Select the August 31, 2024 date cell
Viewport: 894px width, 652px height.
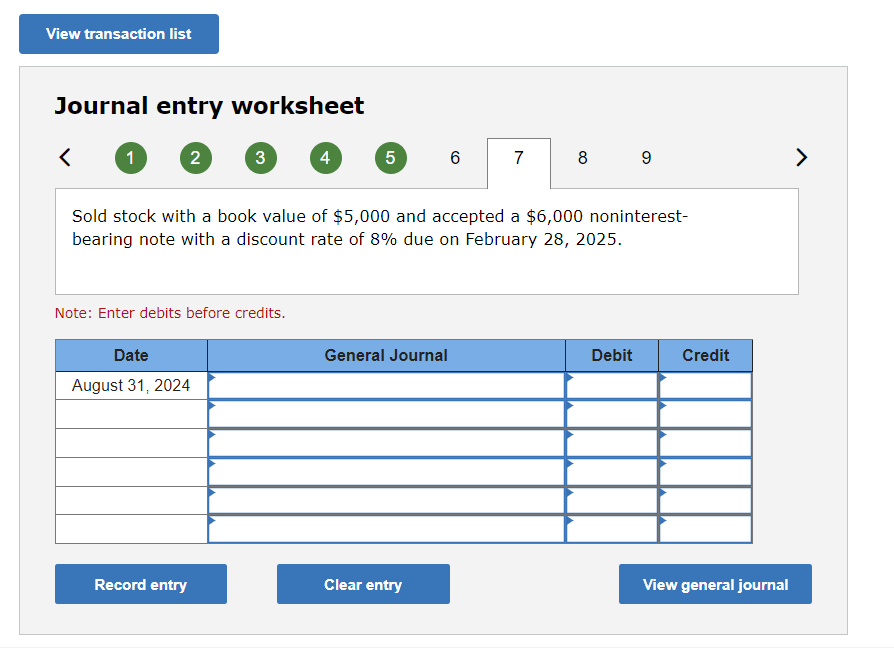pos(131,384)
